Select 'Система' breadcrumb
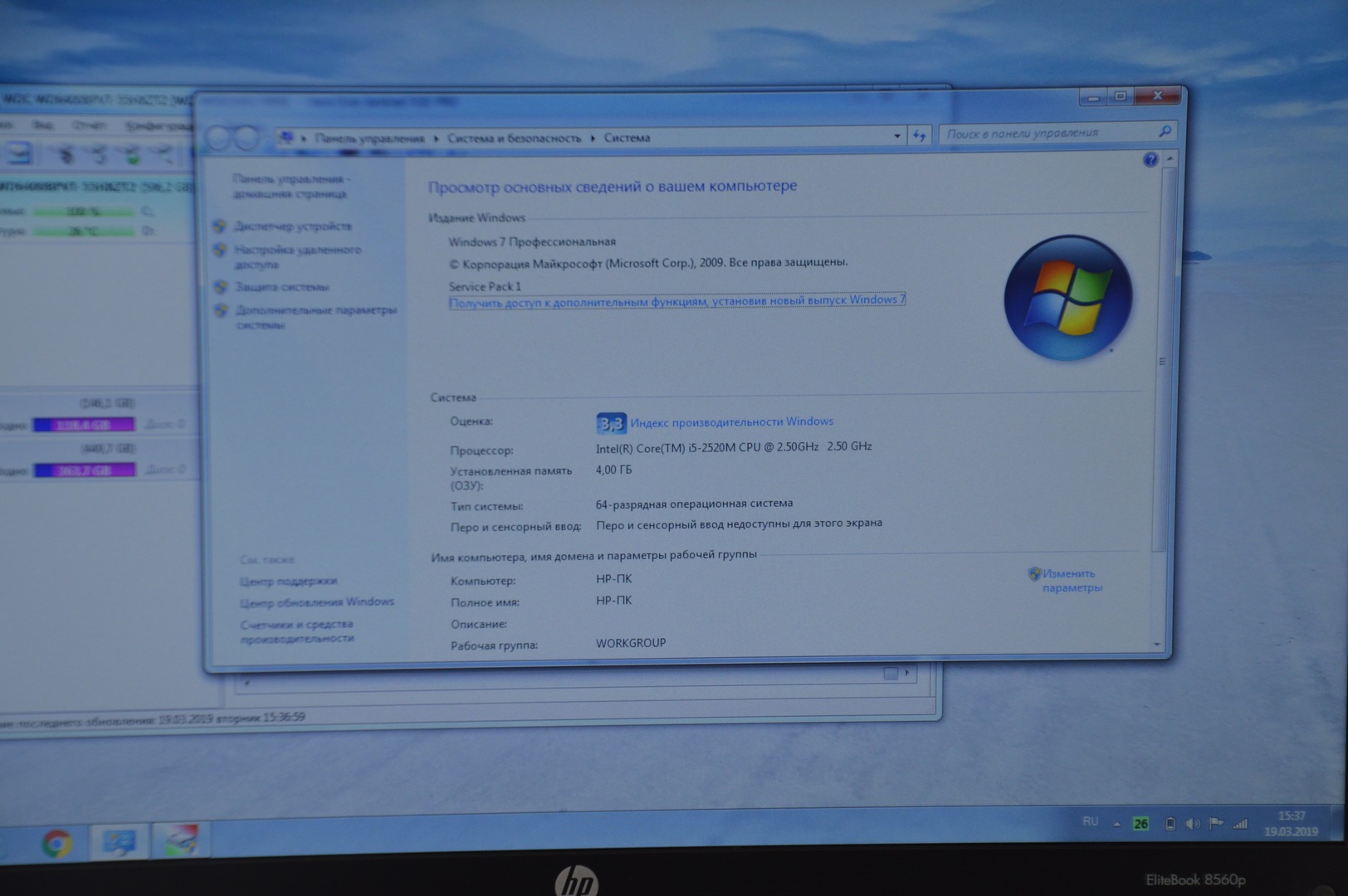 627,138
